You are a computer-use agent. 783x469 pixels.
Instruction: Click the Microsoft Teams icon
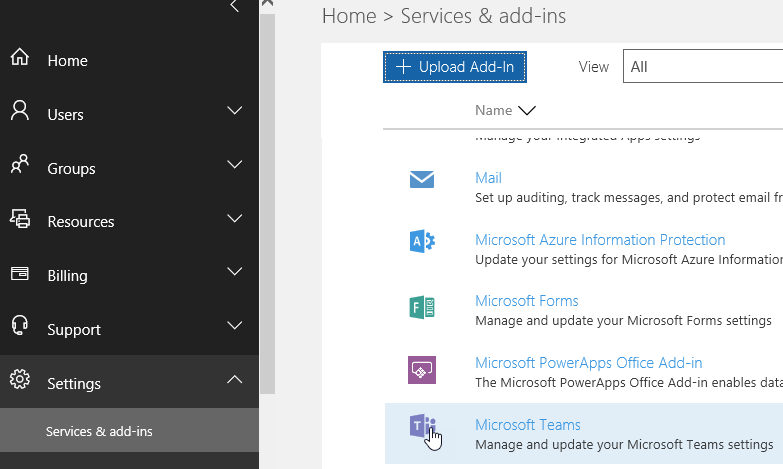pos(422,428)
